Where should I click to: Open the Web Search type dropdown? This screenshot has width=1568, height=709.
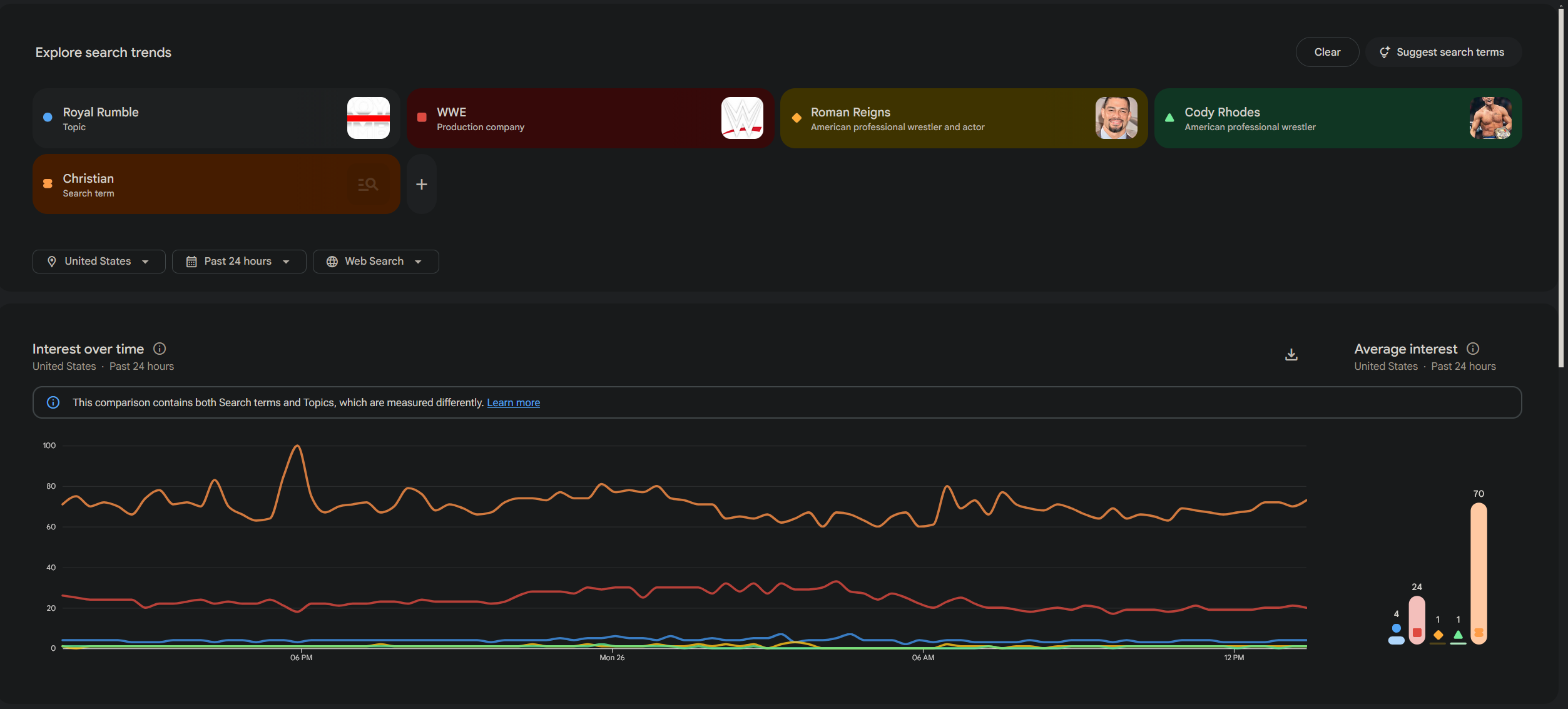[x=375, y=262]
